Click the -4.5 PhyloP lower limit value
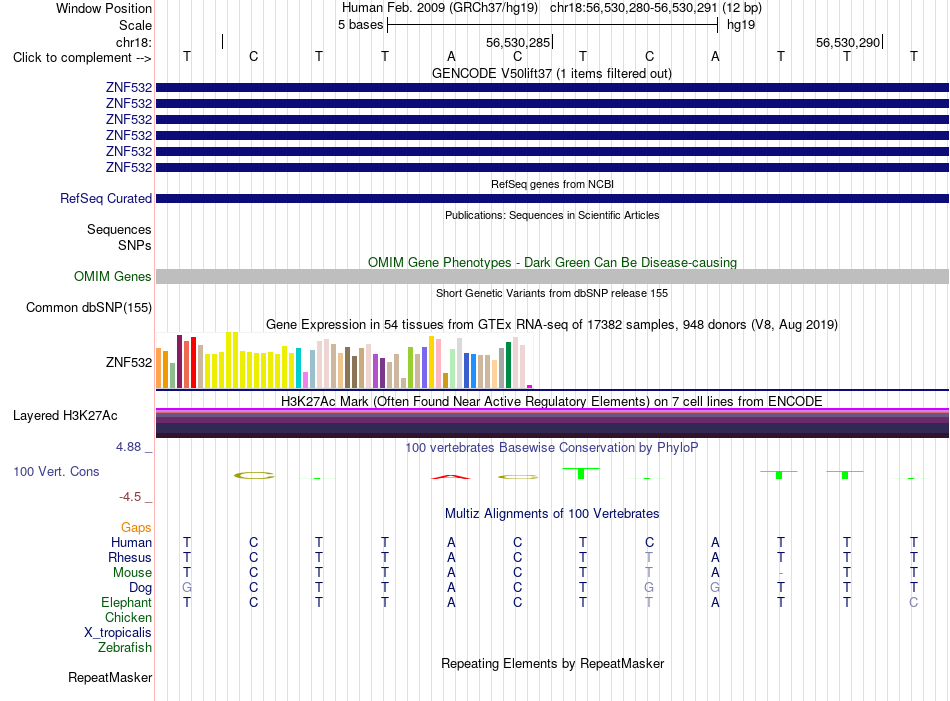Viewport: 950px width, 701px height. (130, 497)
